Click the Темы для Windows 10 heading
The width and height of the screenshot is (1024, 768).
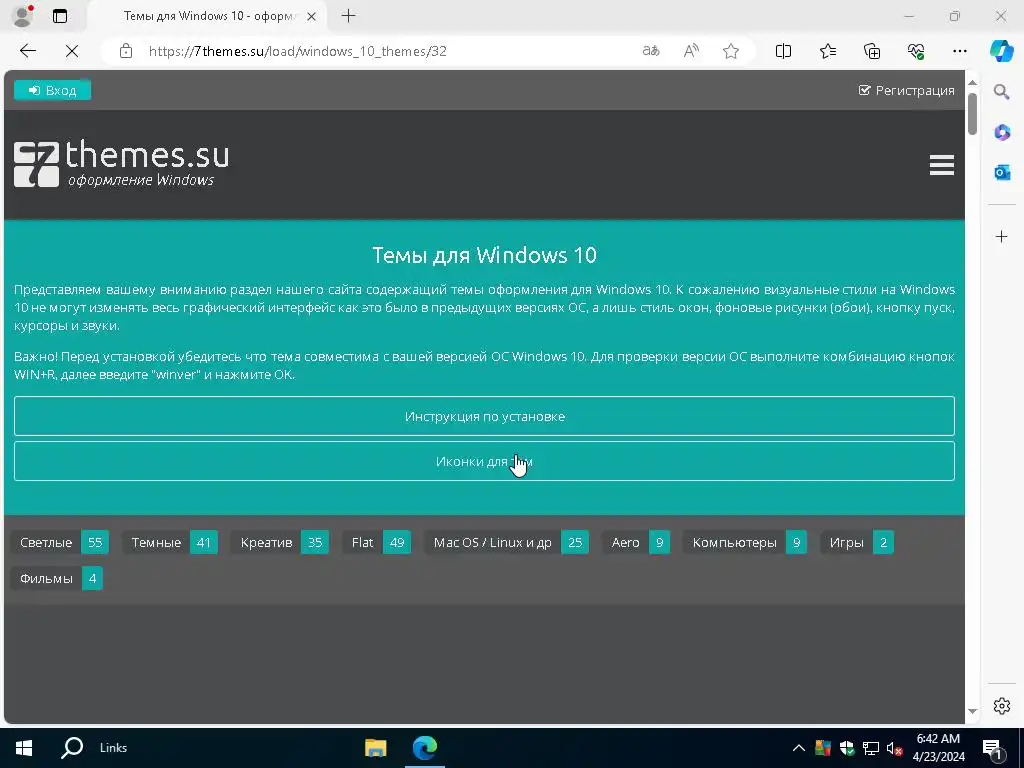click(x=484, y=255)
